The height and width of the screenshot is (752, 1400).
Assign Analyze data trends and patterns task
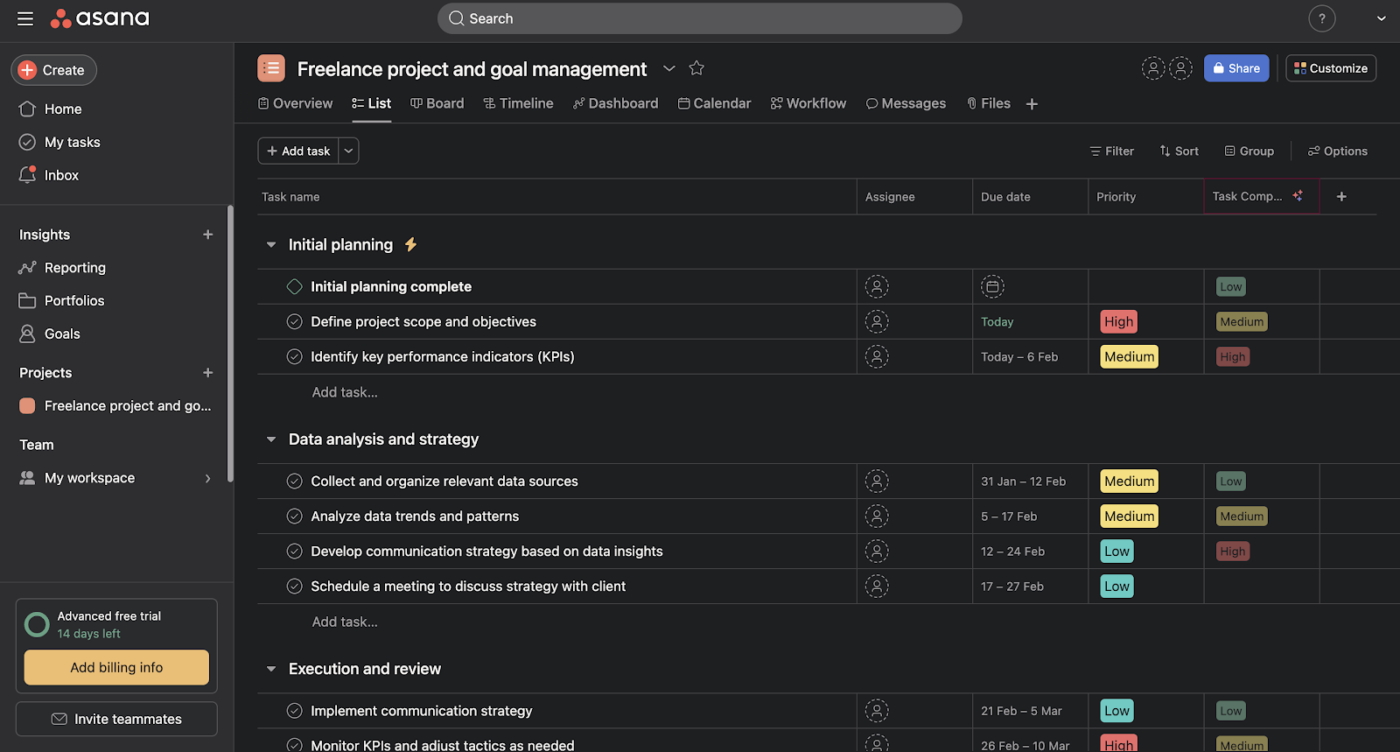(x=877, y=516)
